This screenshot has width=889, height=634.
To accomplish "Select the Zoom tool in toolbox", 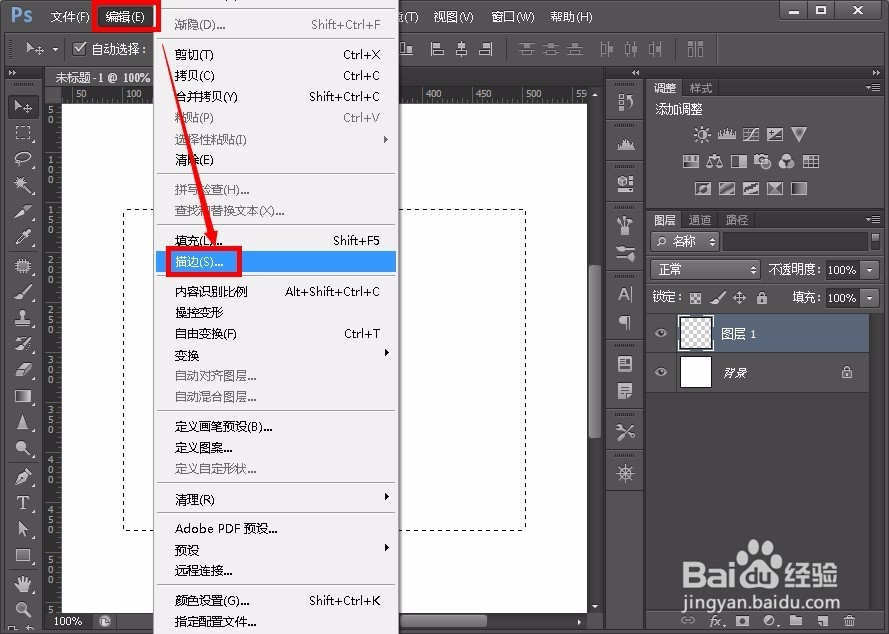I will (23, 610).
